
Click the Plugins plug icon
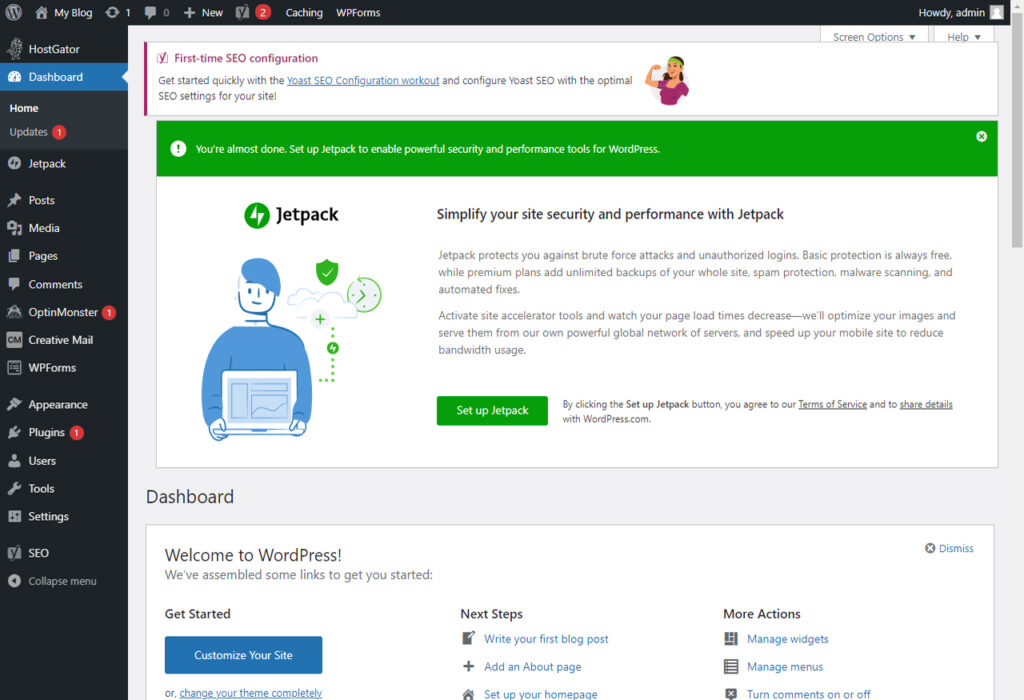pos(14,432)
